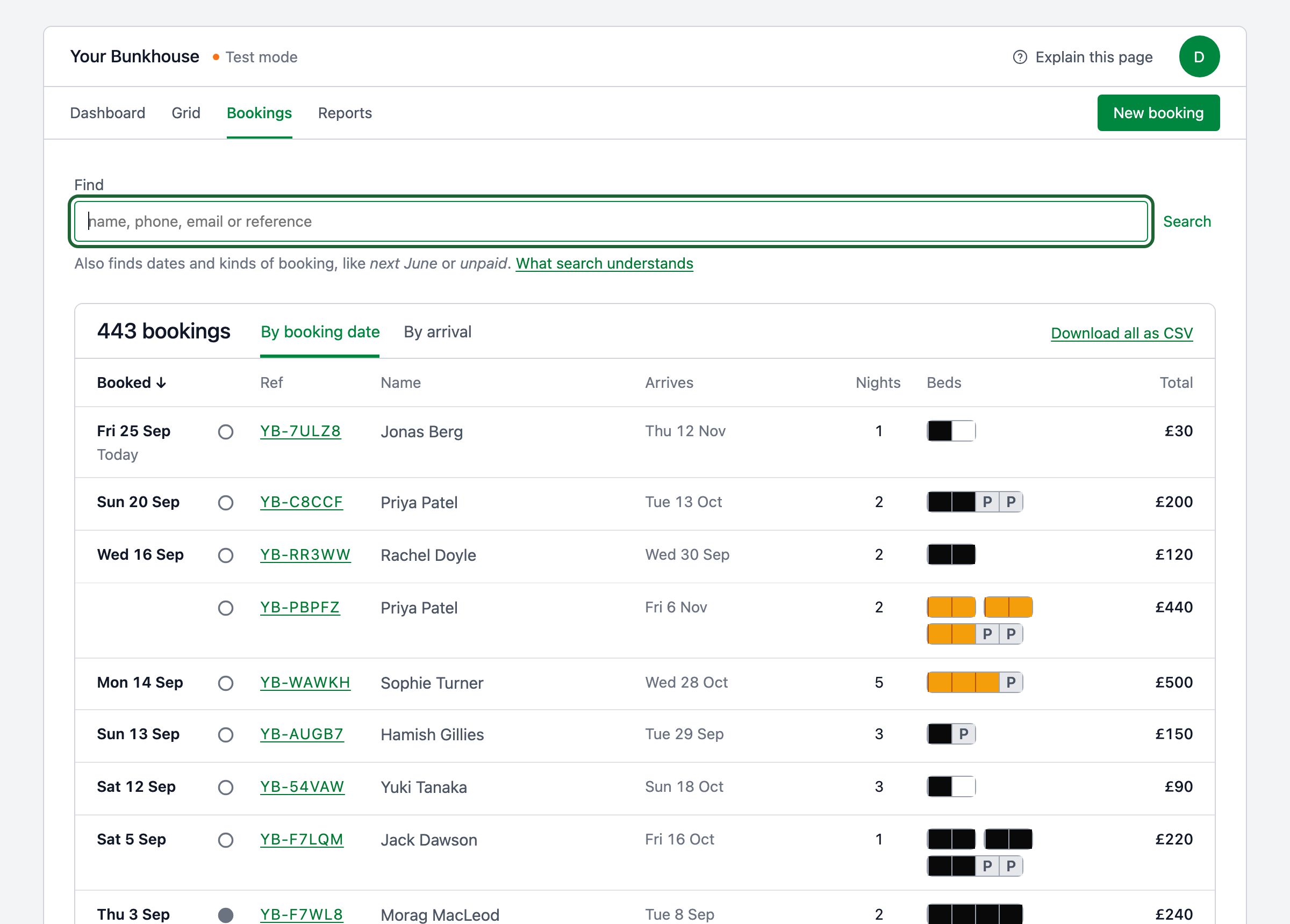The width and height of the screenshot is (1290, 924).
Task: Open booking reference YB-7ULZ8
Action: pyautogui.click(x=300, y=431)
